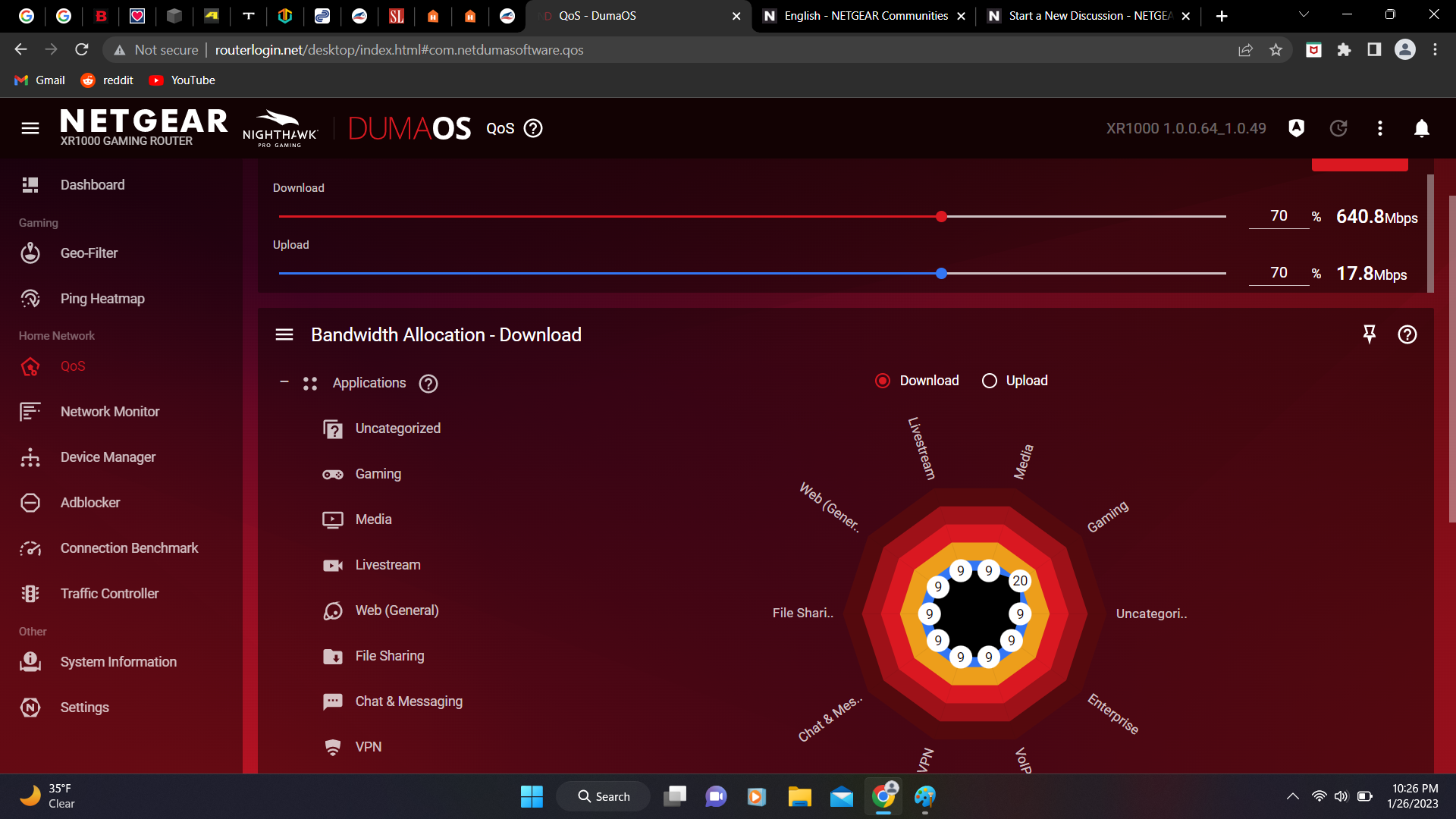Open the browser tab list dropdown
The image size is (1456, 819).
coord(1303,15)
